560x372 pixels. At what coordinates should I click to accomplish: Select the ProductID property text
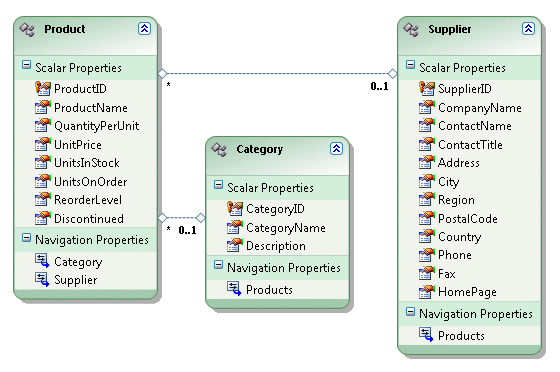[80, 89]
